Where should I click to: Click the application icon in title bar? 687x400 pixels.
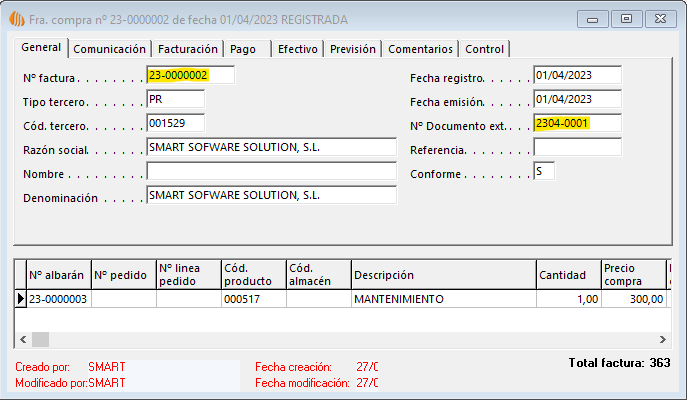coord(16,18)
